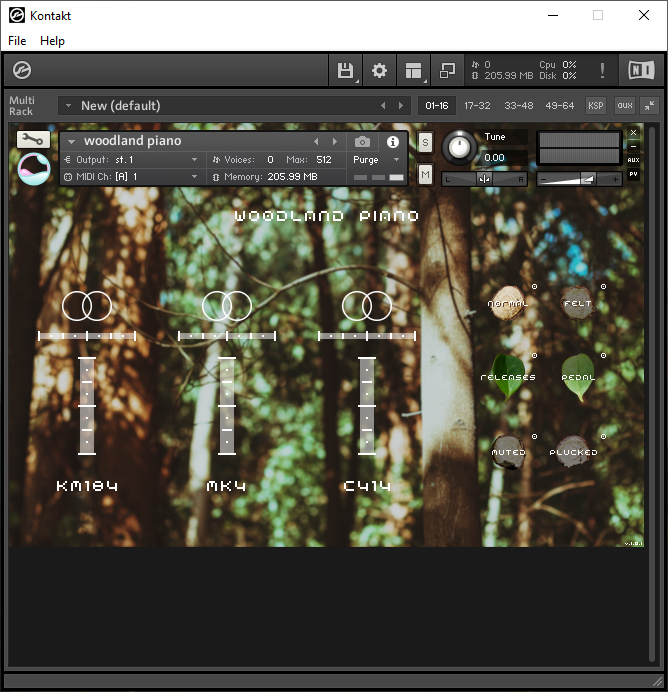Toggle the small circle beside Pedal
668x692 pixels.
[x=603, y=355]
